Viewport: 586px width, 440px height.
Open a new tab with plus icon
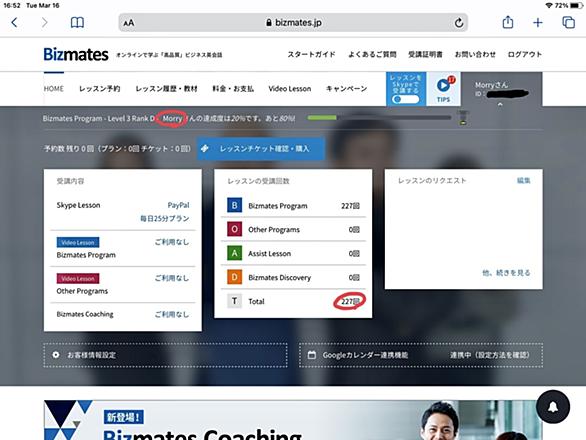coord(537,23)
